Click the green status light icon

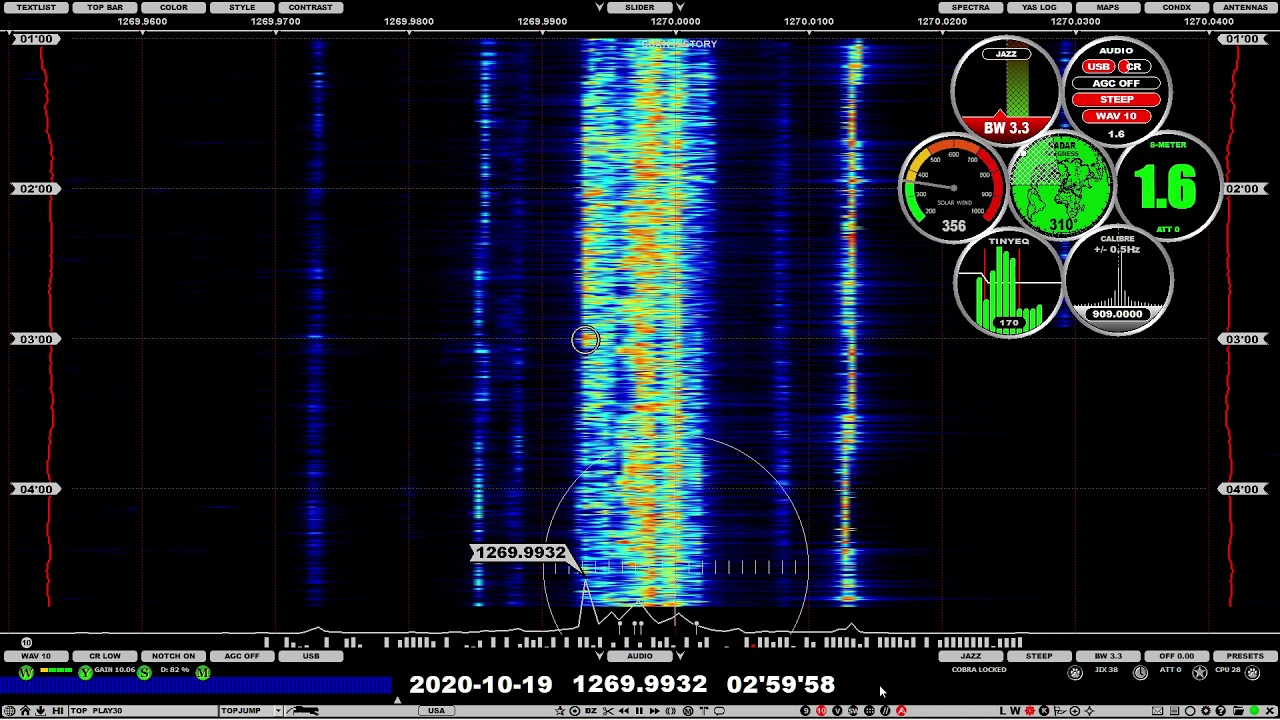click(1254, 711)
